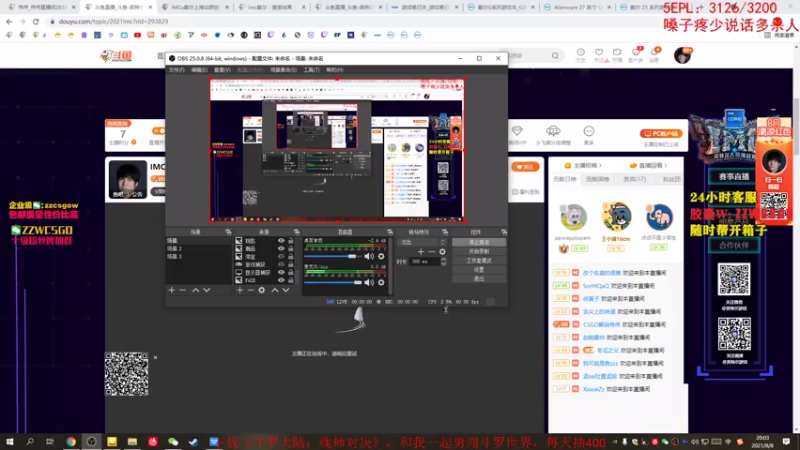Mute the 麦克风/Aux channel speaker
Viewport: 800px width, 450px height.
(369, 283)
